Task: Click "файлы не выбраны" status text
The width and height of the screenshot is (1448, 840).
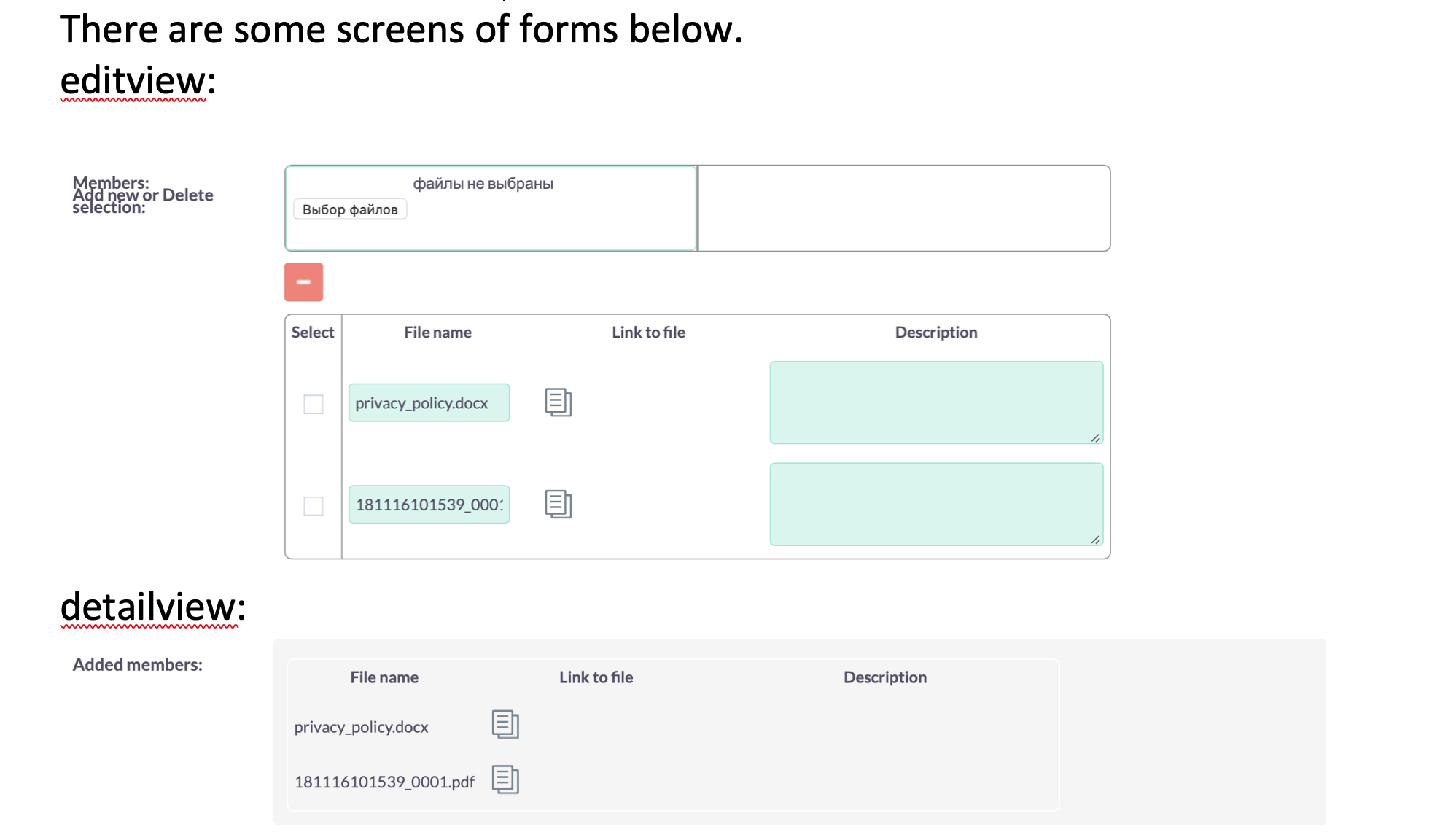Action: (483, 184)
